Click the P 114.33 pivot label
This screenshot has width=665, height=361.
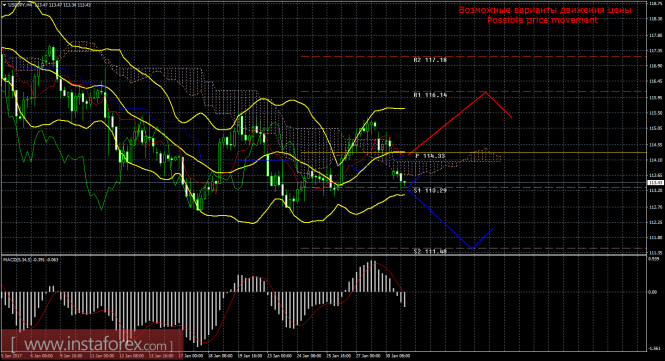430,156
